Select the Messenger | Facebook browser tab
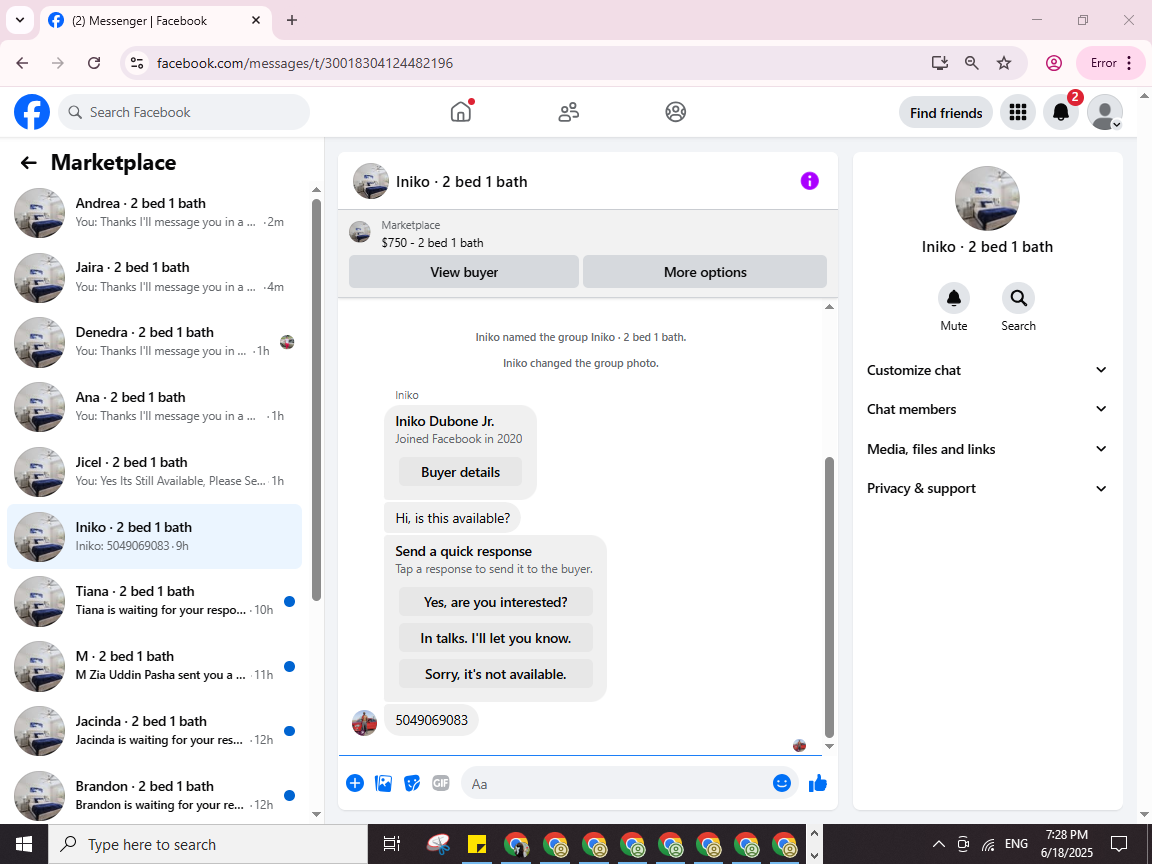 coord(154,21)
